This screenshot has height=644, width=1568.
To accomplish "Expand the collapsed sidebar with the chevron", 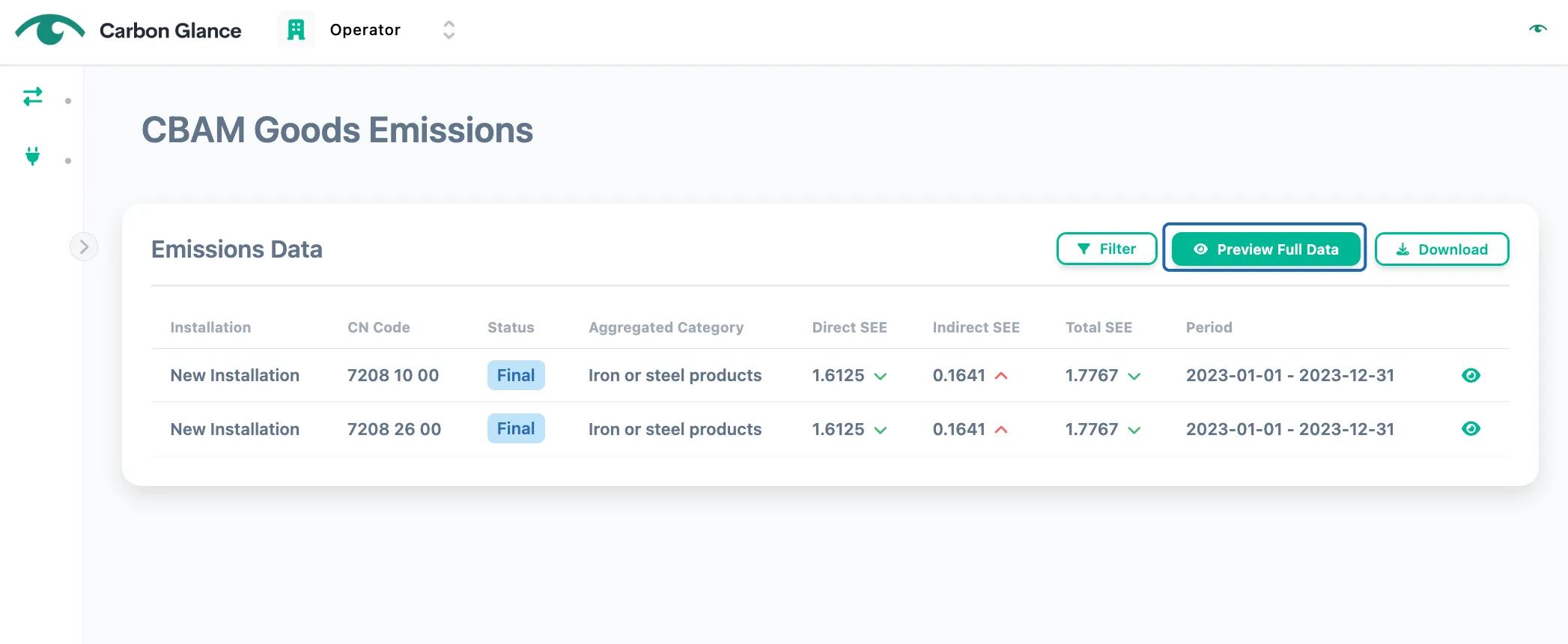I will point(84,246).
